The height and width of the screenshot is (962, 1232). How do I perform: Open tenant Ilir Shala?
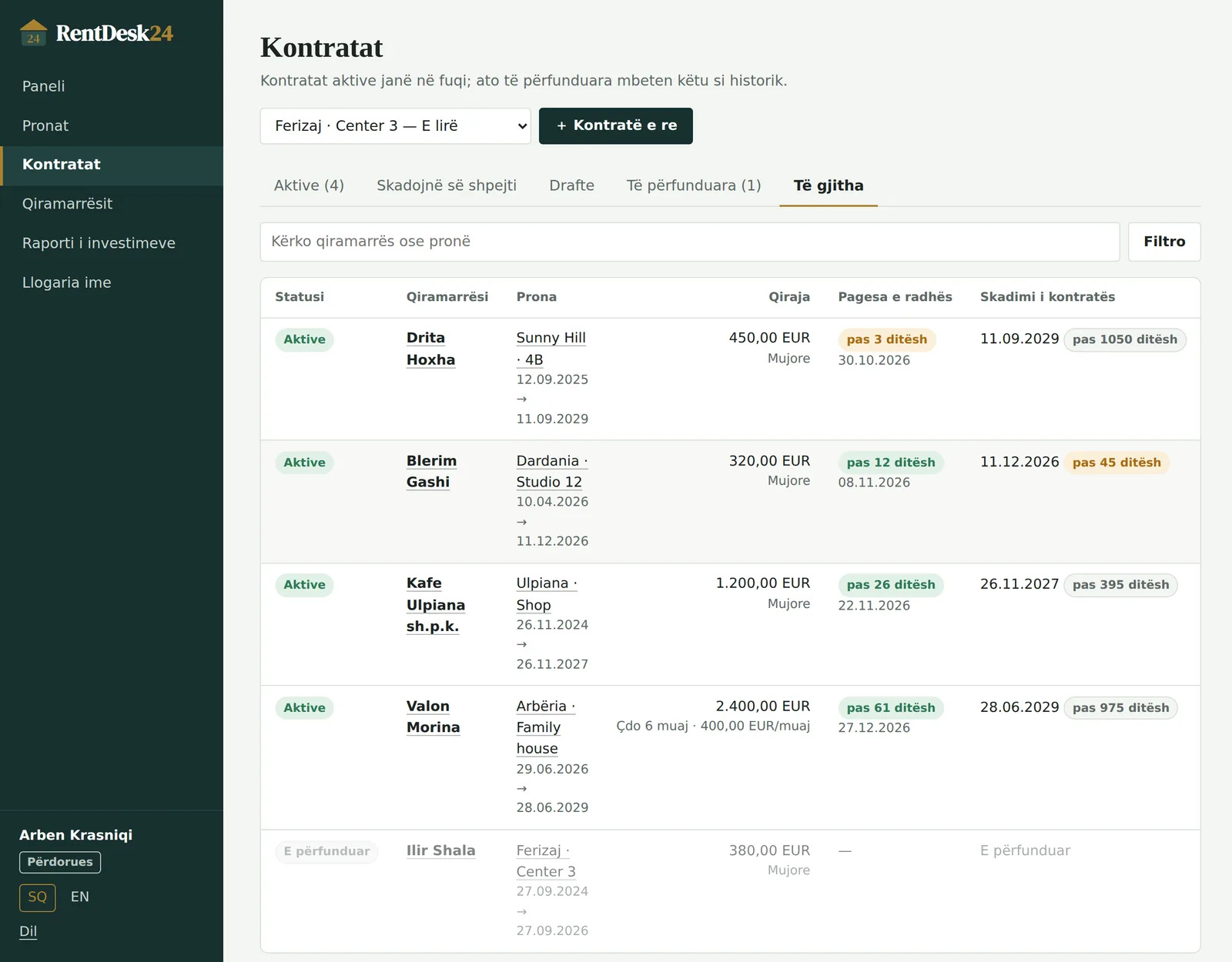click(440, 850)
